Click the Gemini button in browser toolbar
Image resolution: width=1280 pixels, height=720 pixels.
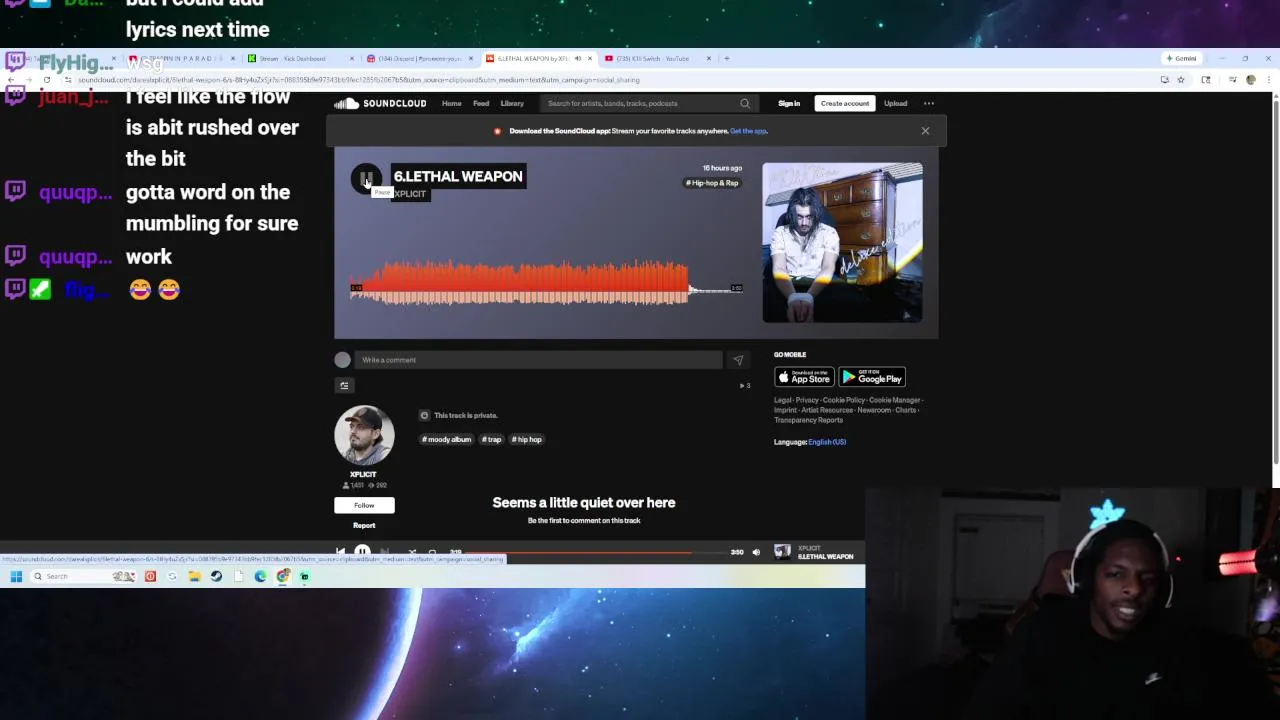[1181, 58]
